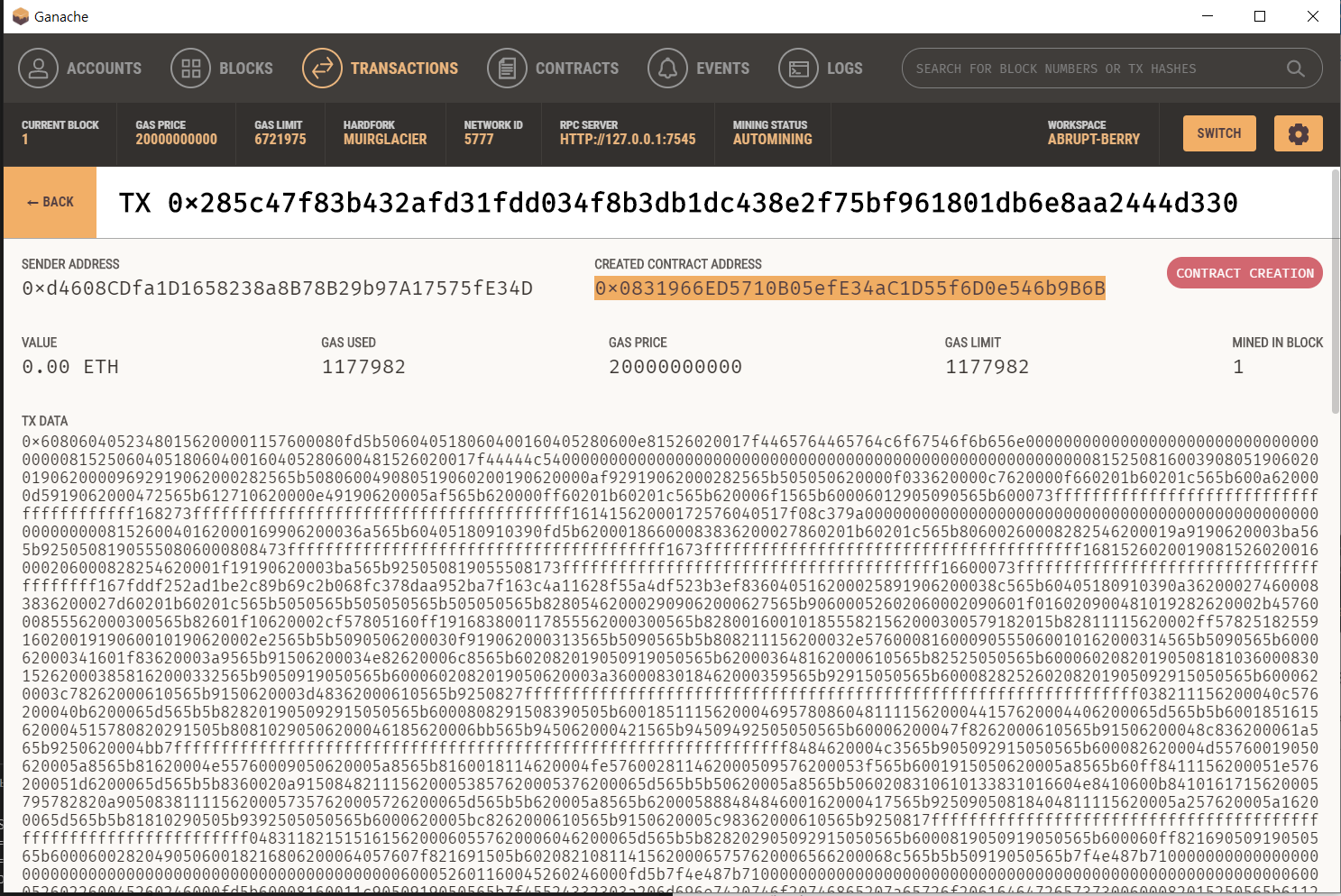Image resolution: width=1341 pixels, height=896 pixels.
Task: Click the sender address 0xd4608CDf...
Action: [x=278, y=288]
